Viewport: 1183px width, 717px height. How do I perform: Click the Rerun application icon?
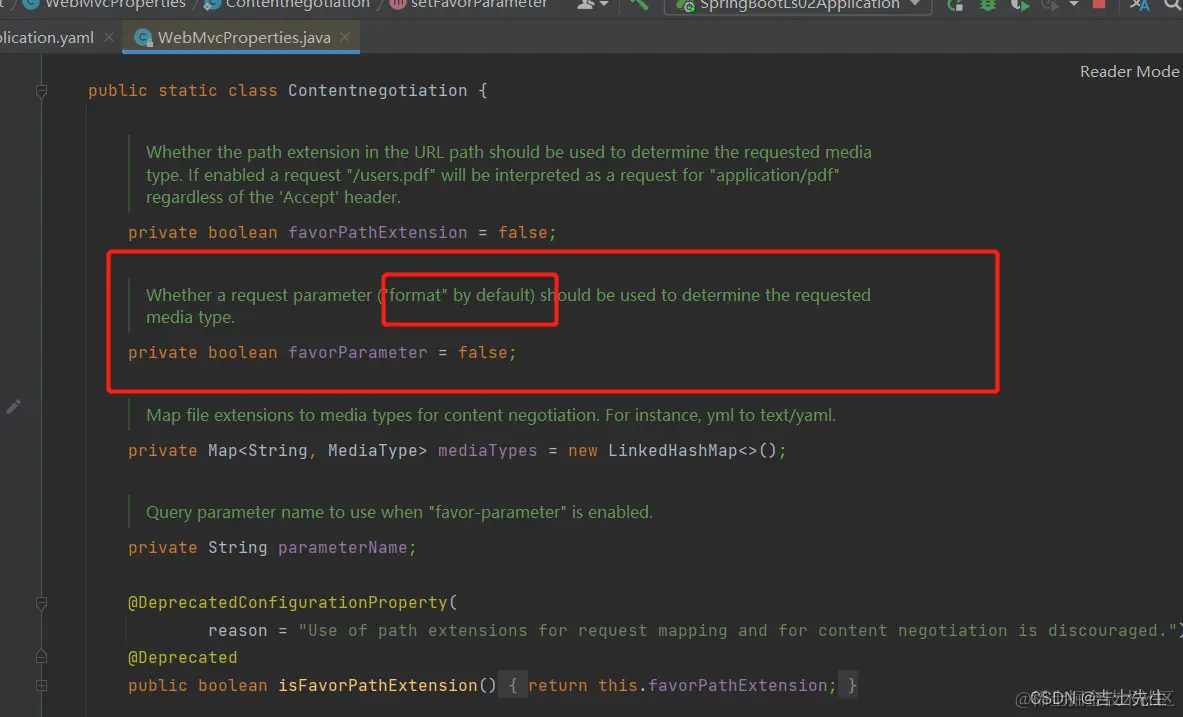point(955,5)
